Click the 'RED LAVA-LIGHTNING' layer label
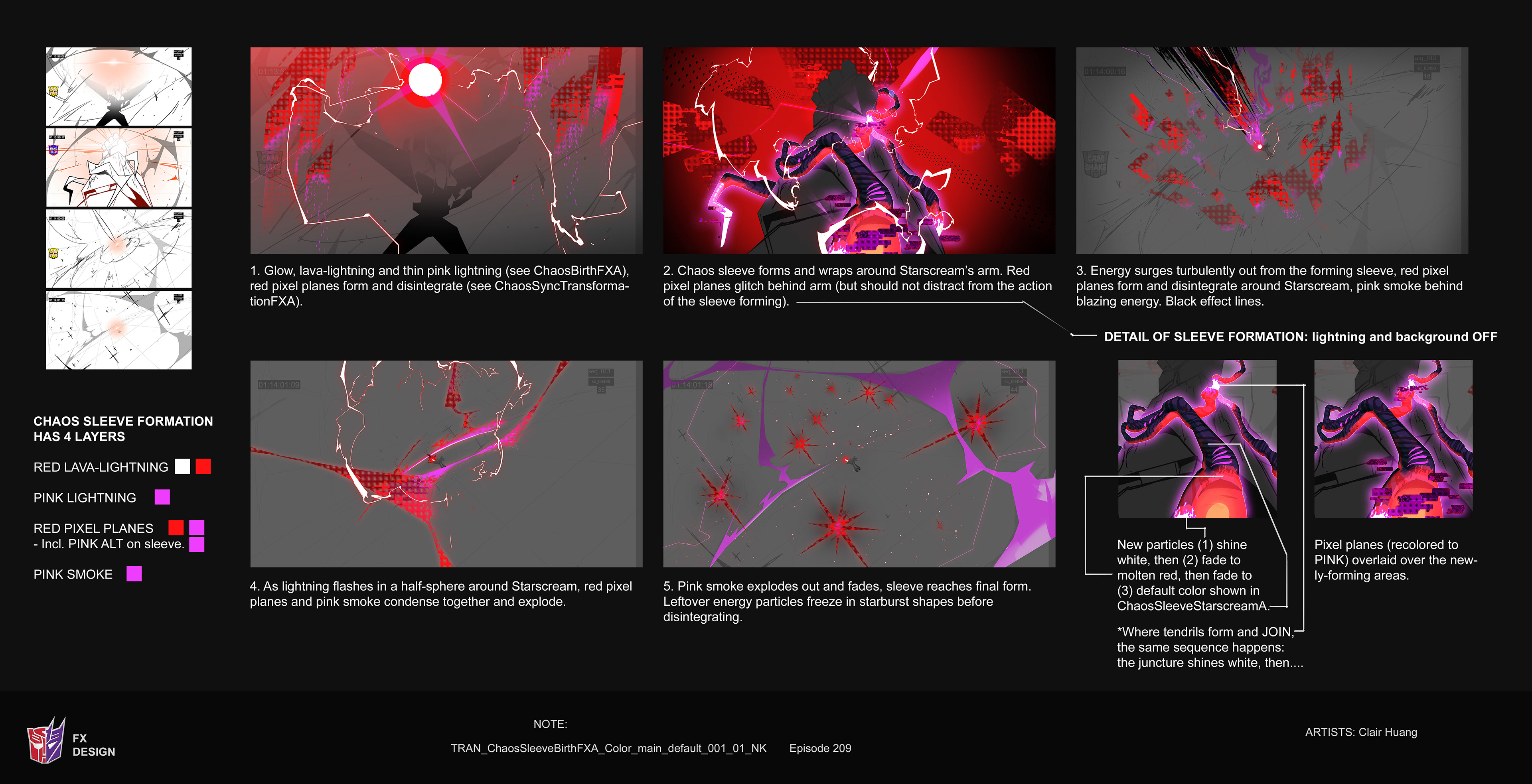 [101, 467]
